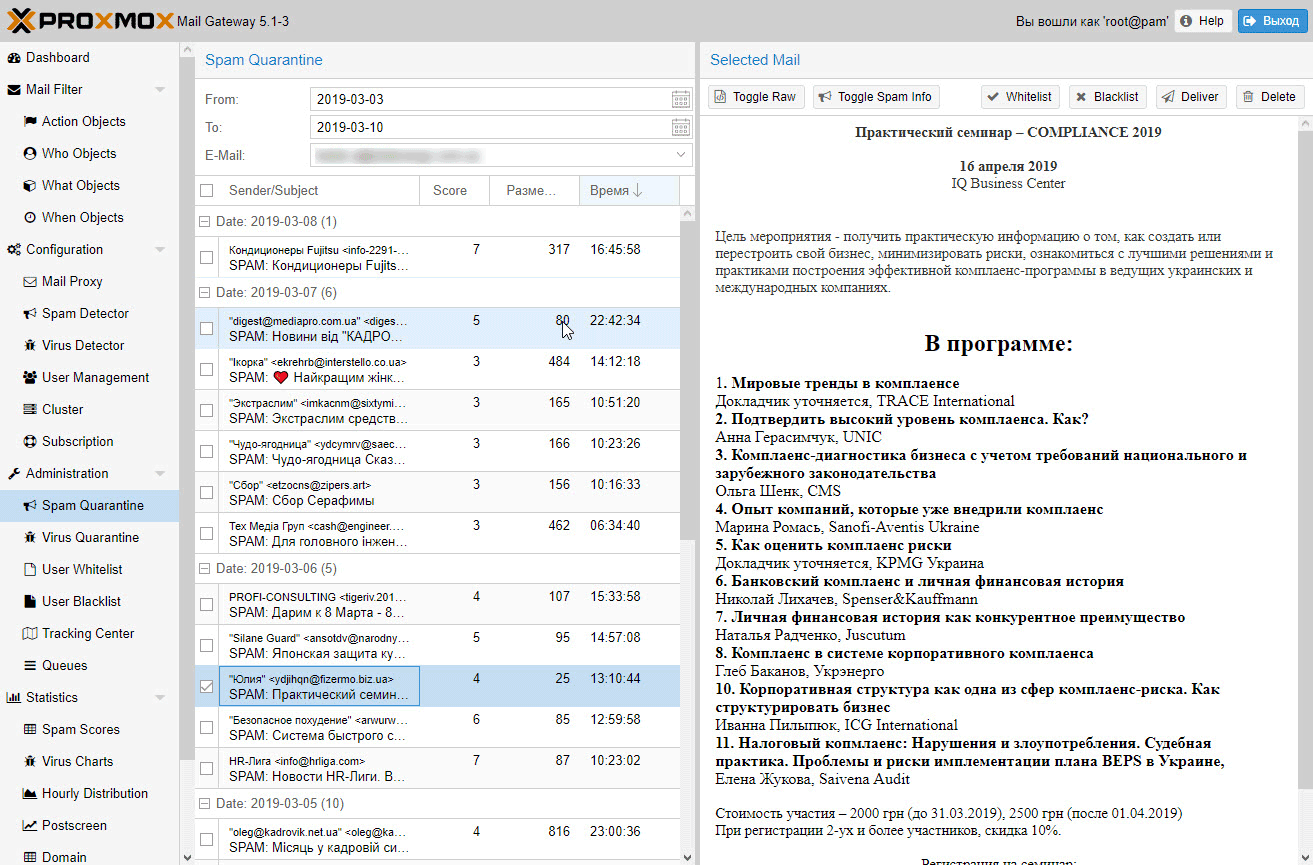Check the Кондиционеры Fujitsu mail checkbox
This screenshot has width=1313, height=865.
206,257
